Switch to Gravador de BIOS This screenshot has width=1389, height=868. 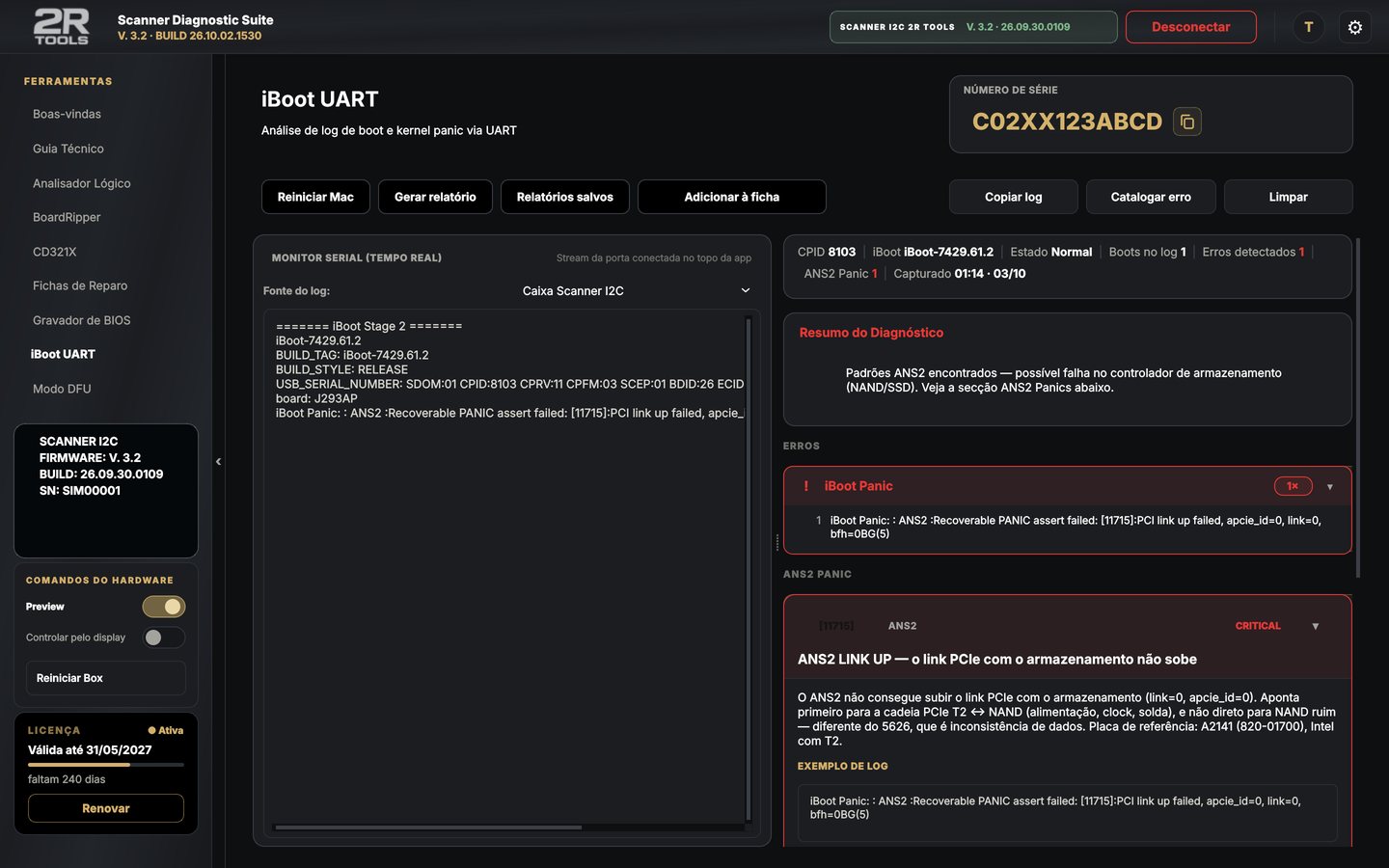point(82,320)
